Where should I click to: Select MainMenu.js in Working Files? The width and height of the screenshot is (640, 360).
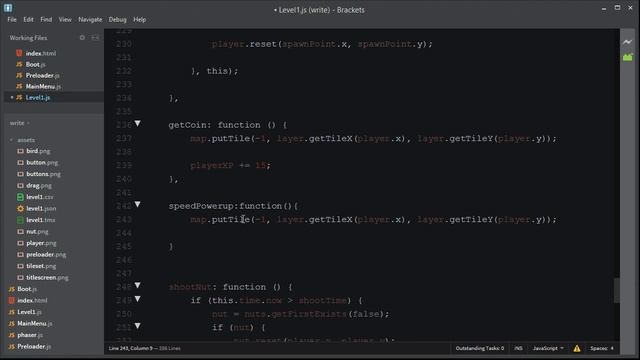coord(43,86)
